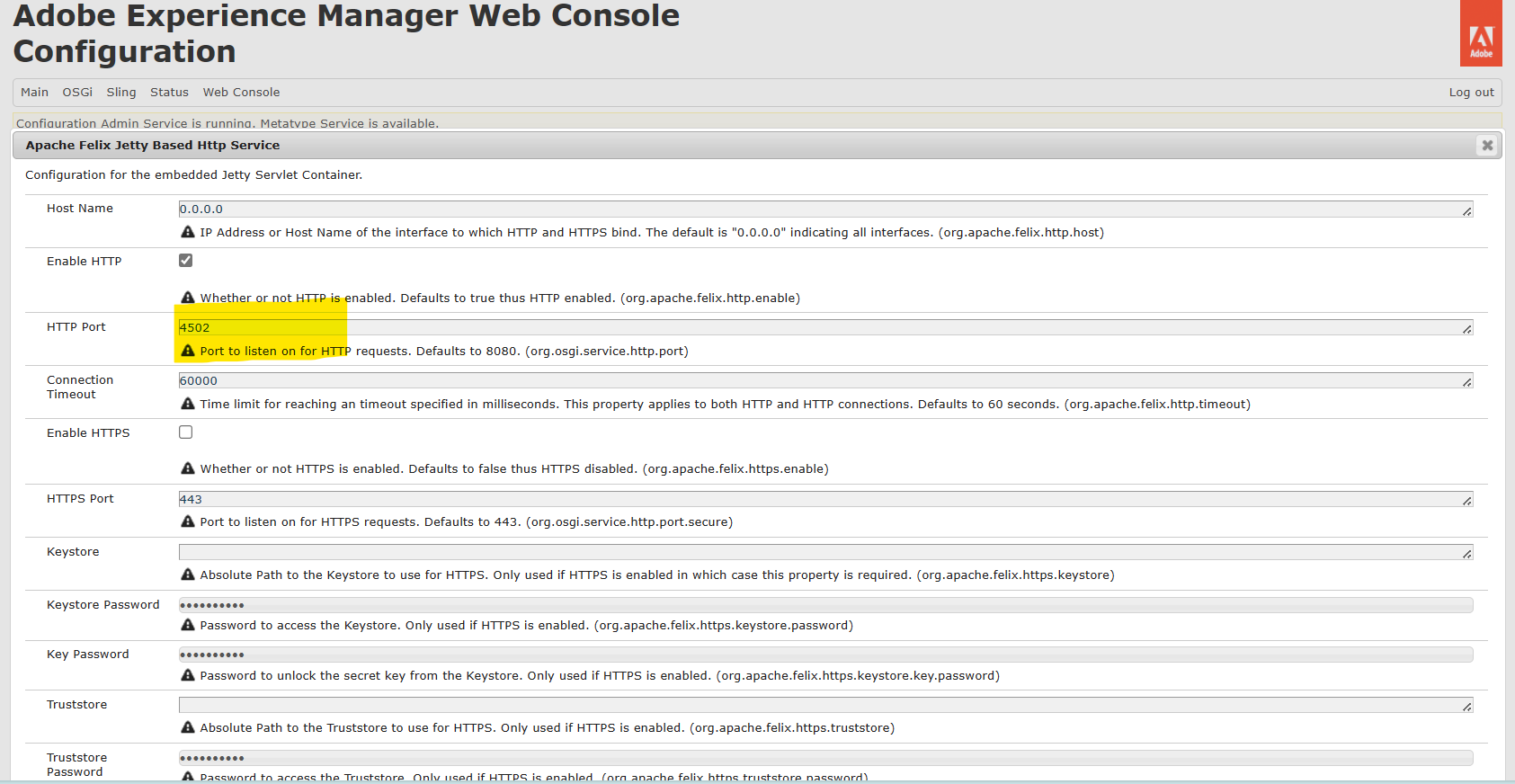Click the 'Key Password' label
This screenshot has width=1515, height=784.
(x=88, y=654)
